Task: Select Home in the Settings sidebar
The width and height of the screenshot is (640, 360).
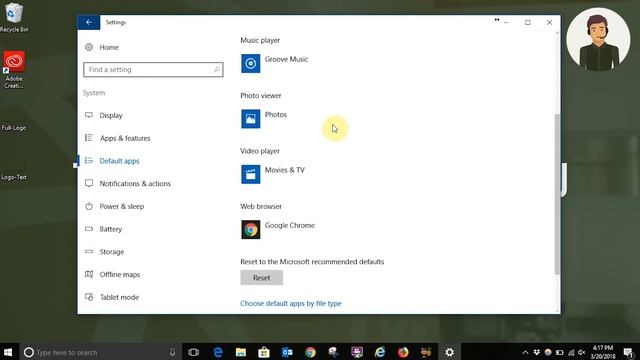Action: (x=109, y=47)
